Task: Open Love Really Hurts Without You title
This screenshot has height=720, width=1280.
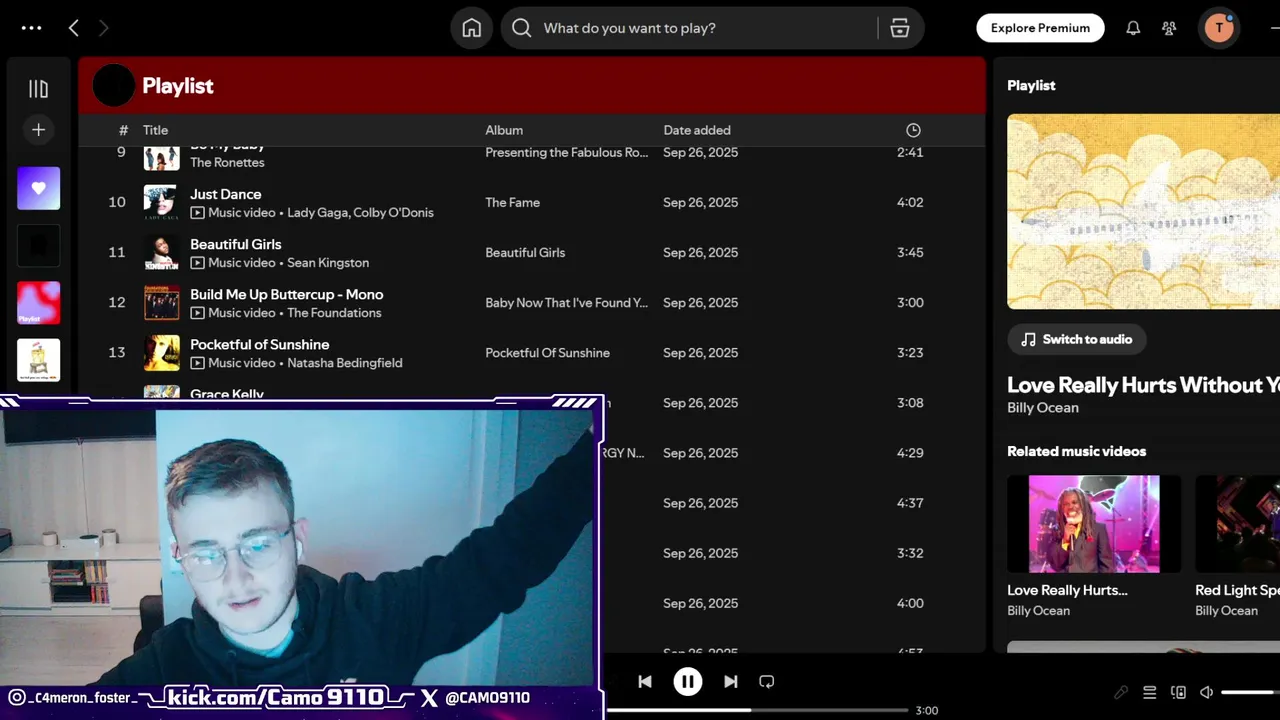Action: [x=1143, y=385]
